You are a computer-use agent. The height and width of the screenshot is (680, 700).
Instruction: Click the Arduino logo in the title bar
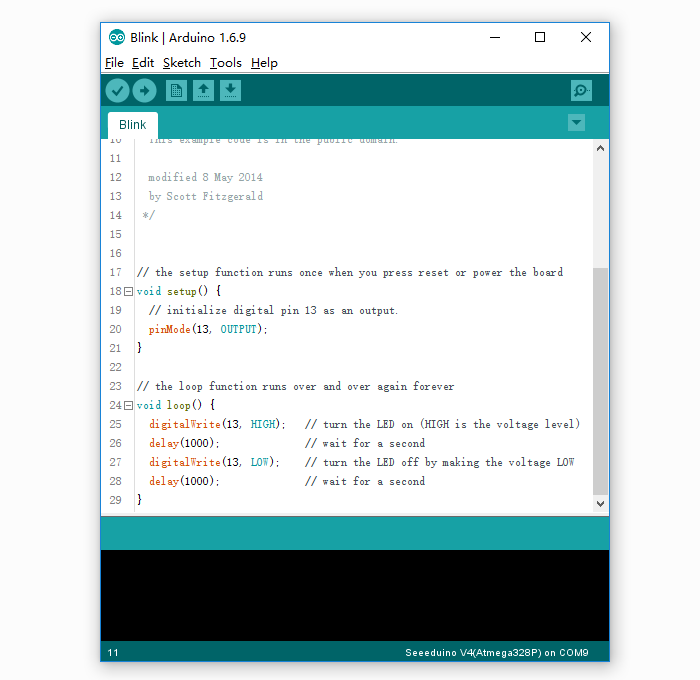click(117, 38)
